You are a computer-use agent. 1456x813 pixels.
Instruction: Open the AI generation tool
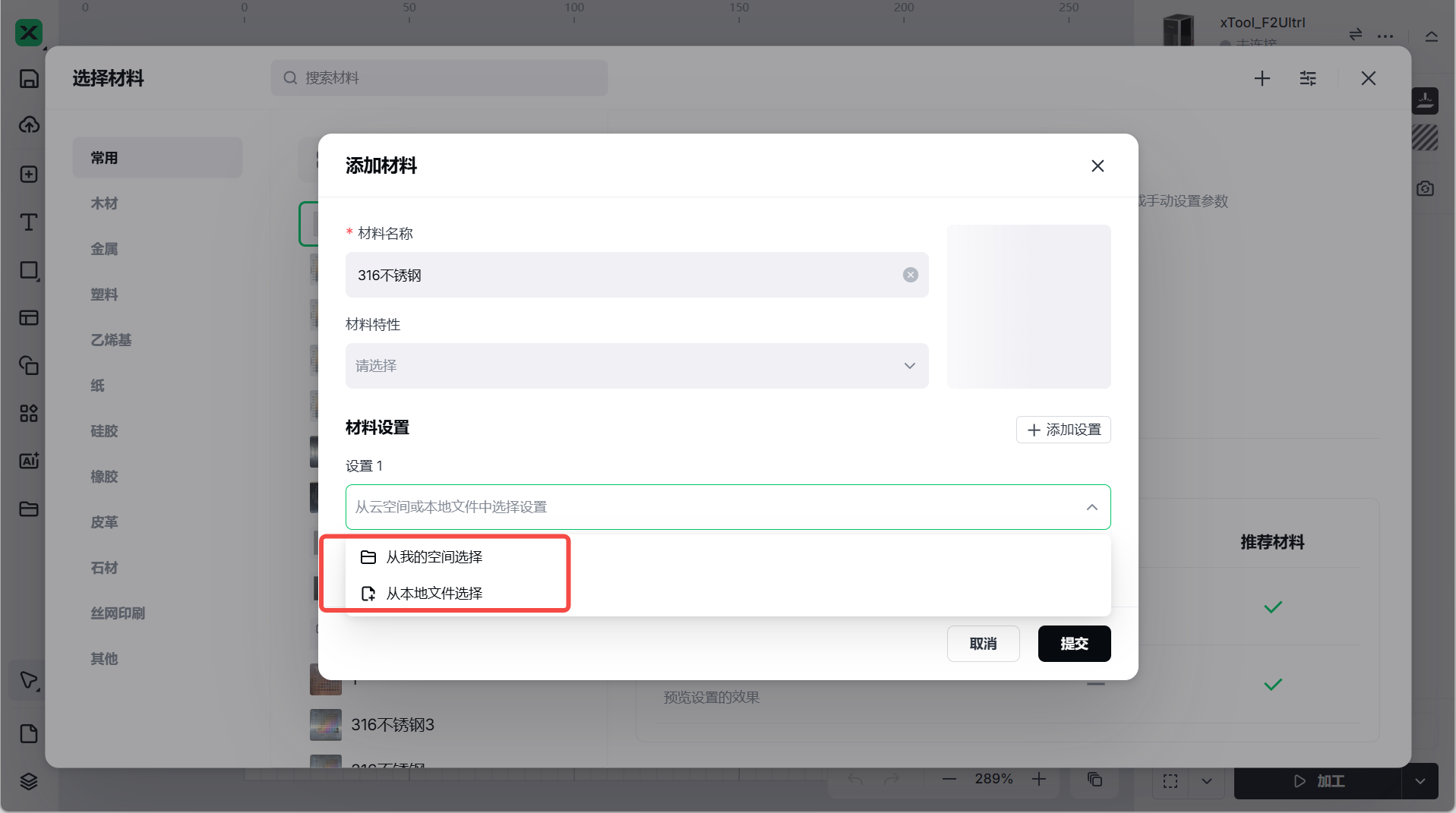[29, 461]
